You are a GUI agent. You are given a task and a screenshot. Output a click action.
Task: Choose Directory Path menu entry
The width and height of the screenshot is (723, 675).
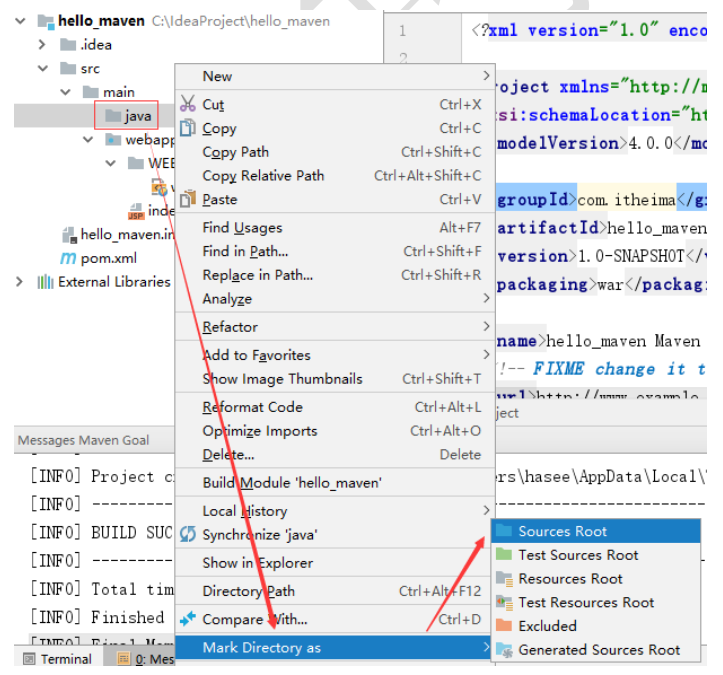point(335,591)
